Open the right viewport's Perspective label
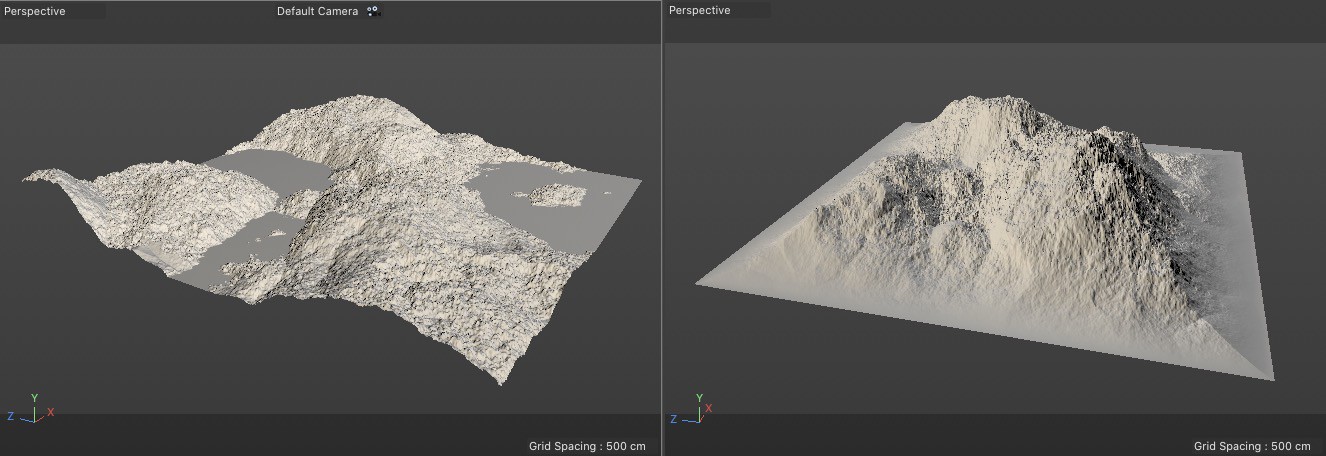 [700, 11]
